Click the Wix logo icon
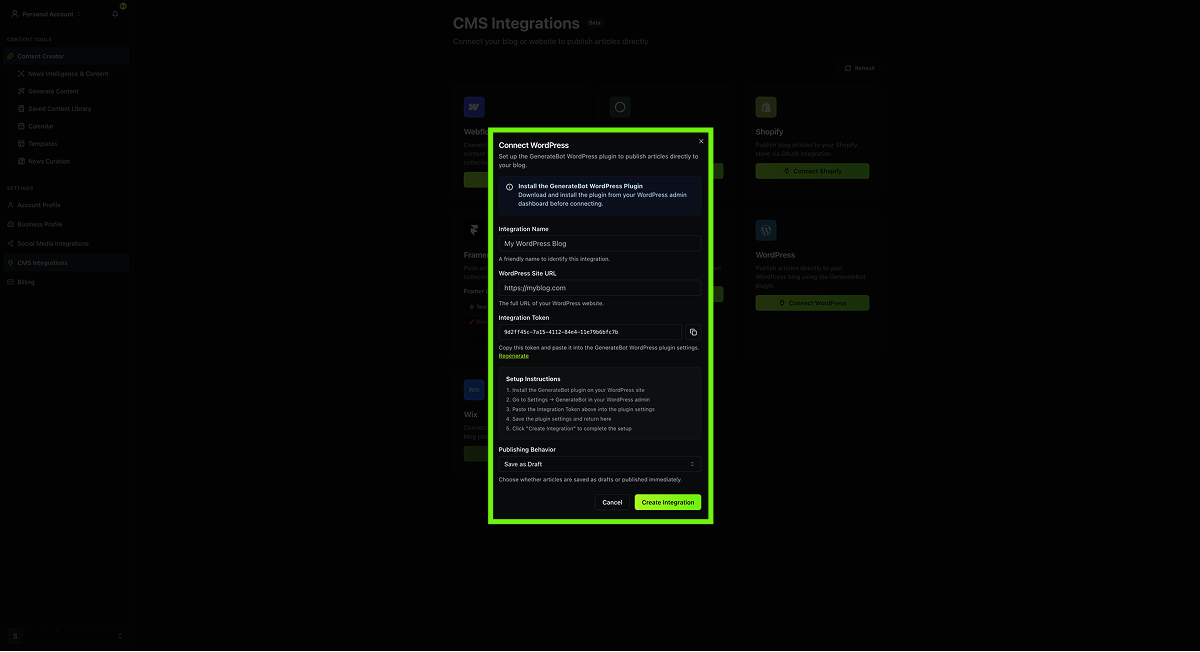Viewport: 1200px width, 652px height. pos(474,389)
